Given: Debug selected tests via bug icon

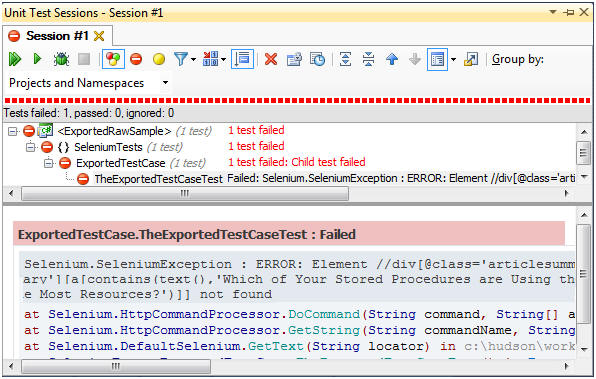Looking at the screenshot, I should (61, 59).
